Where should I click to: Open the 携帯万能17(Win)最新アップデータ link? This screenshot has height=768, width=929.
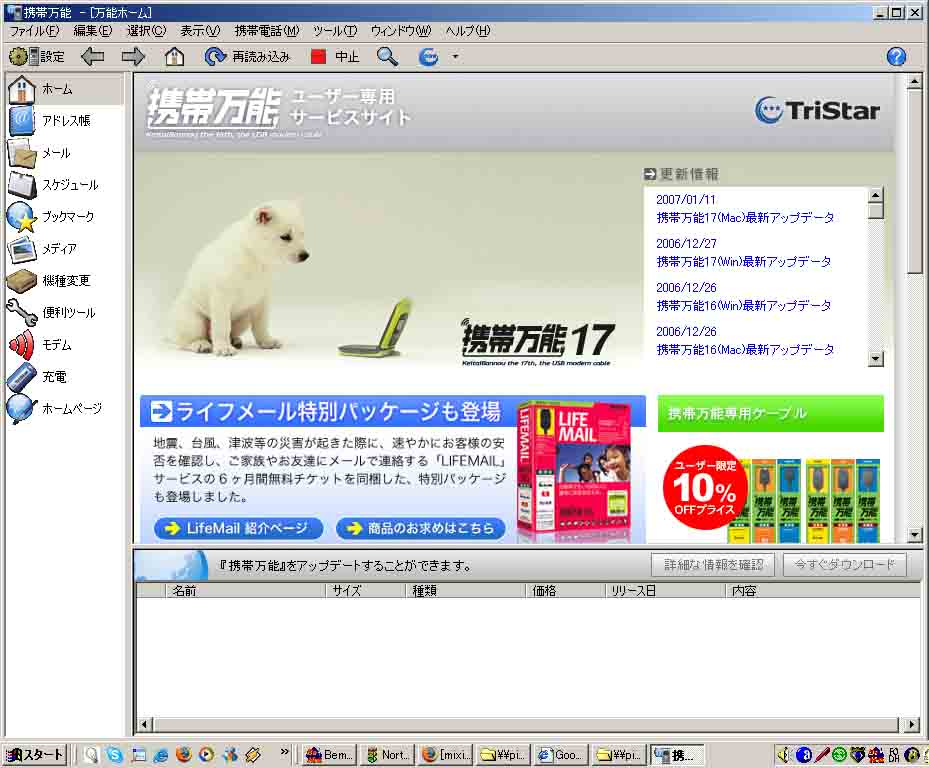point(744,262)
